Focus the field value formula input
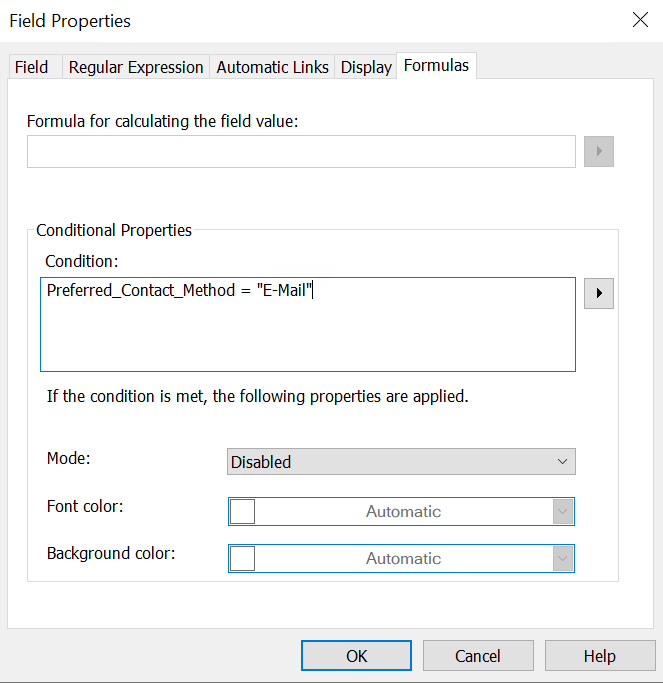663x683 pixels. click(x=301, y=152)
